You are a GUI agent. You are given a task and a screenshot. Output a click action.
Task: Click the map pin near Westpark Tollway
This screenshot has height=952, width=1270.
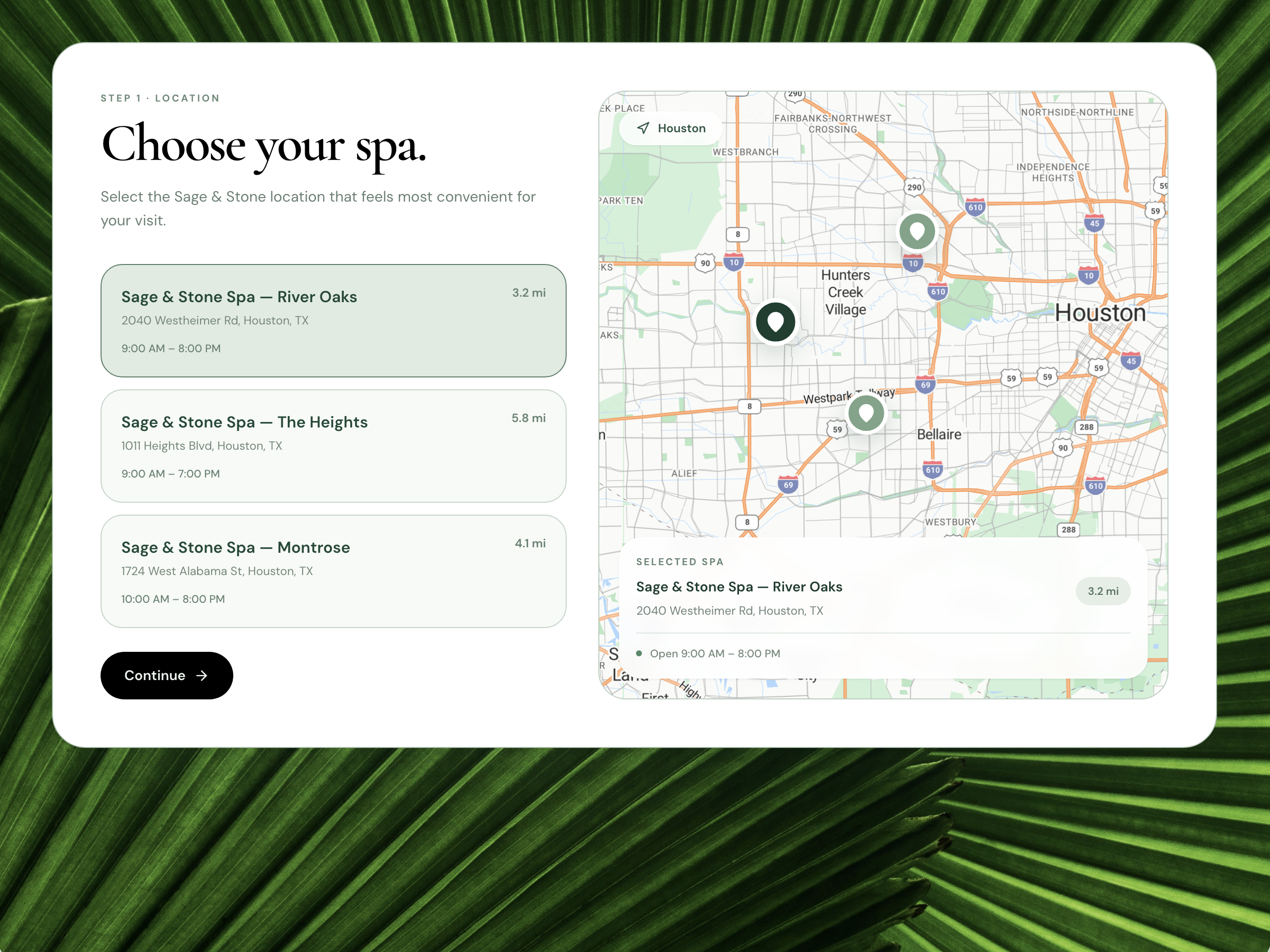tap(866, 413)
